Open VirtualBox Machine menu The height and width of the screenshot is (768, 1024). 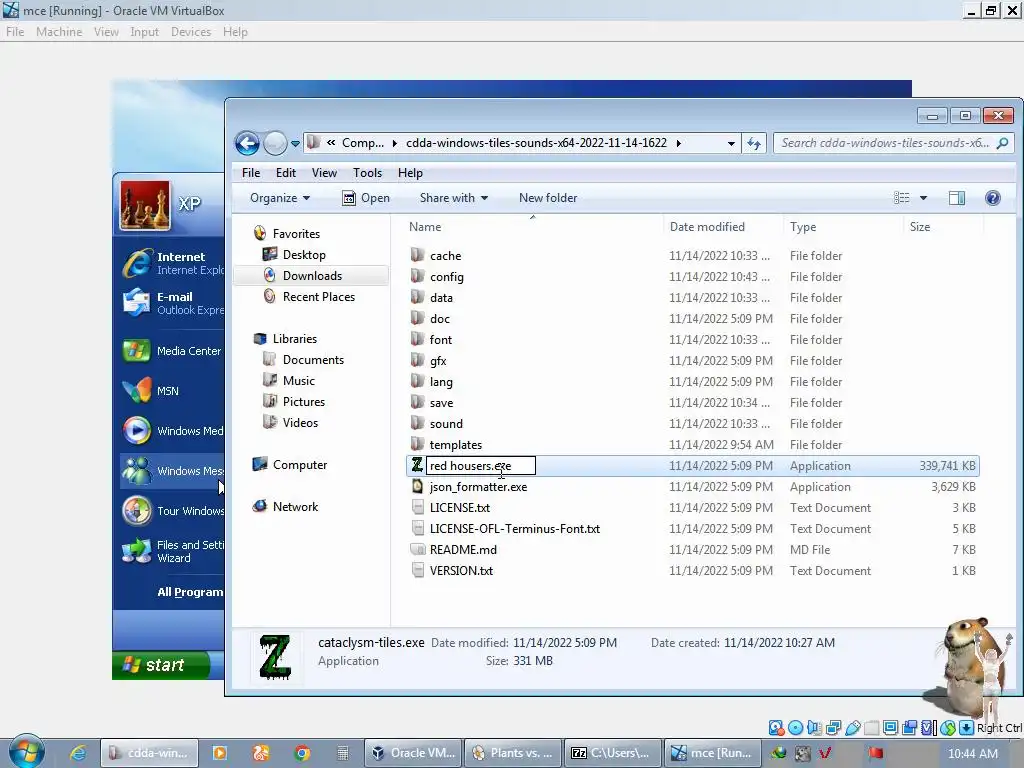click(x=59, y=32)
